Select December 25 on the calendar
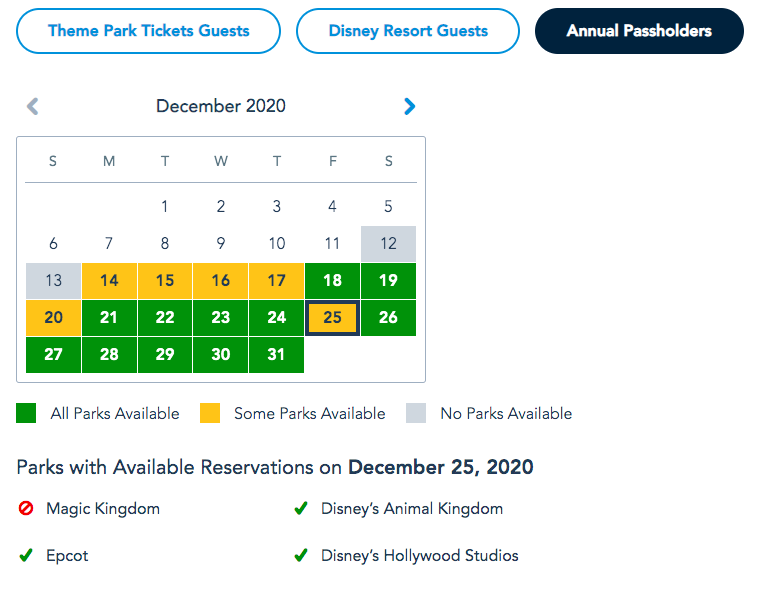The image size is (761, 593). (x=332, y=317)
